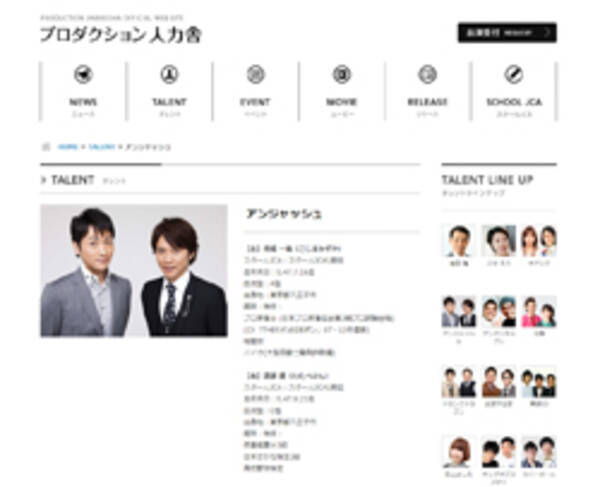The height and width of the screenshot is (487, 600).
Task: Open the NEWS navigation section
Action: coord(83,91)
